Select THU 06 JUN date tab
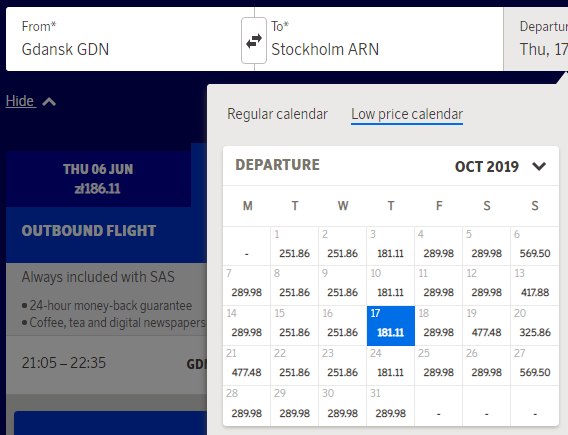This screenshot has height=435, width=568. coord(98,179)
